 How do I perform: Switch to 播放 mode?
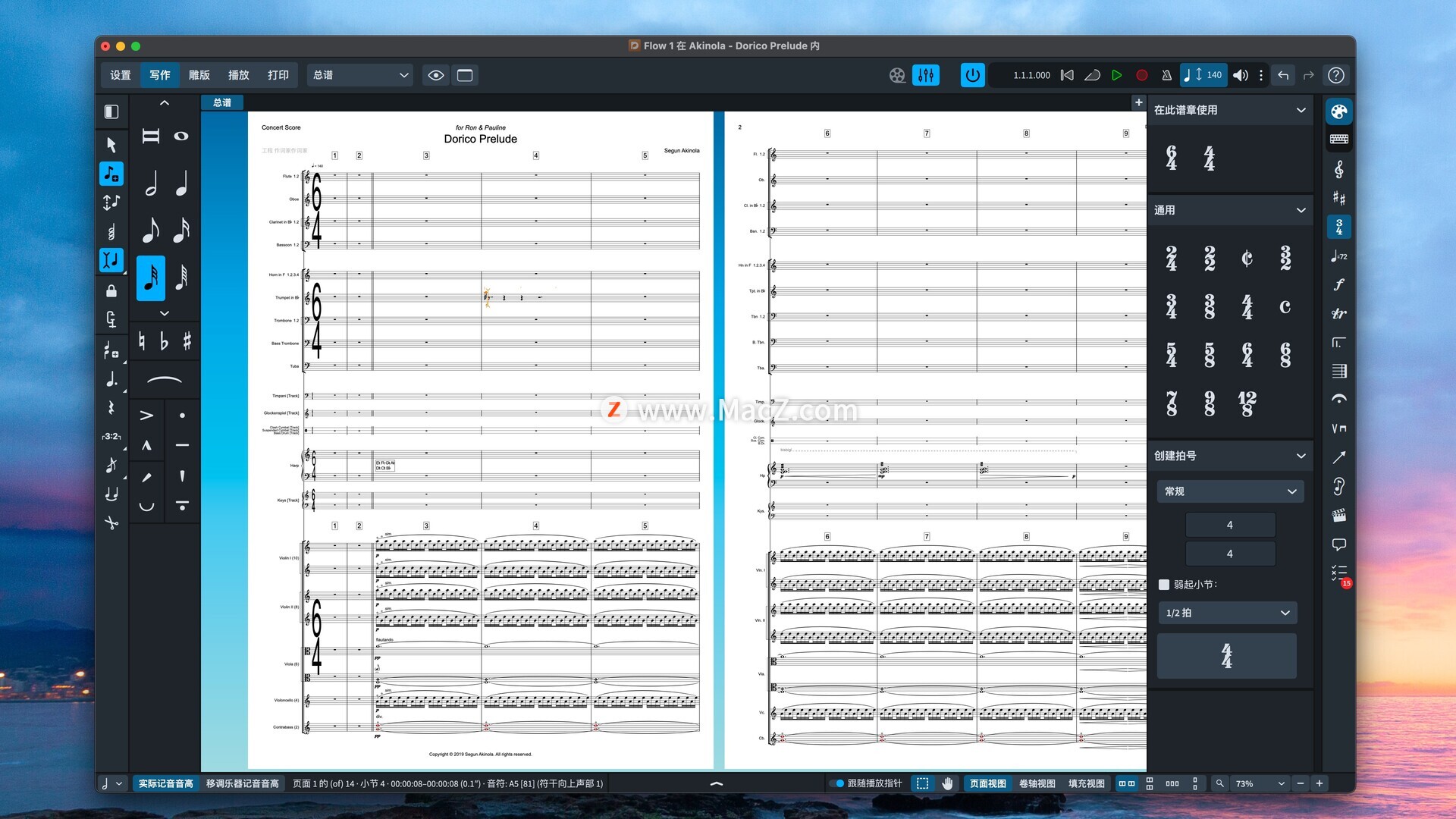click(x=239, y=75)
